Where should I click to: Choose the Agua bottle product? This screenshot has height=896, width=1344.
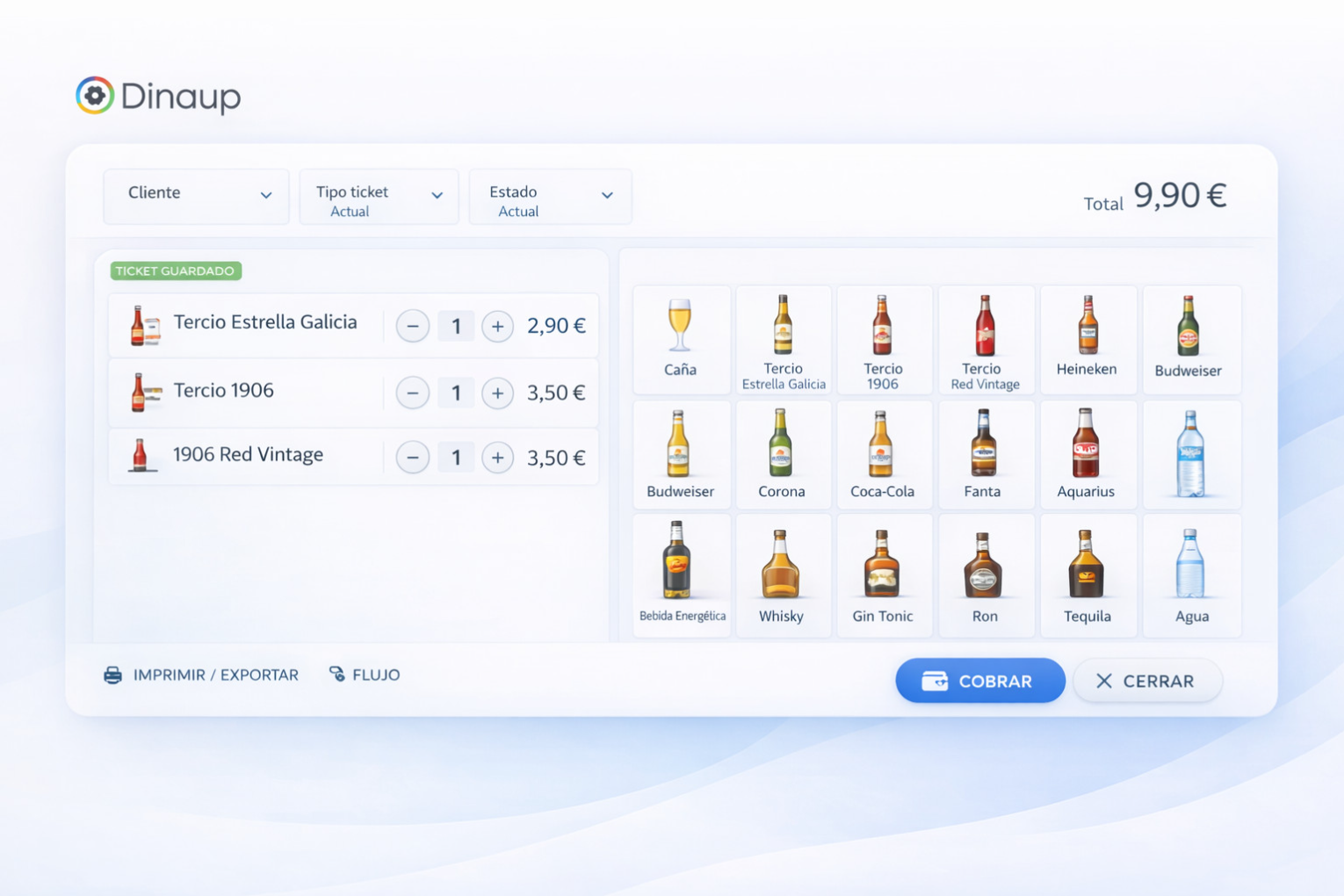1191,575
